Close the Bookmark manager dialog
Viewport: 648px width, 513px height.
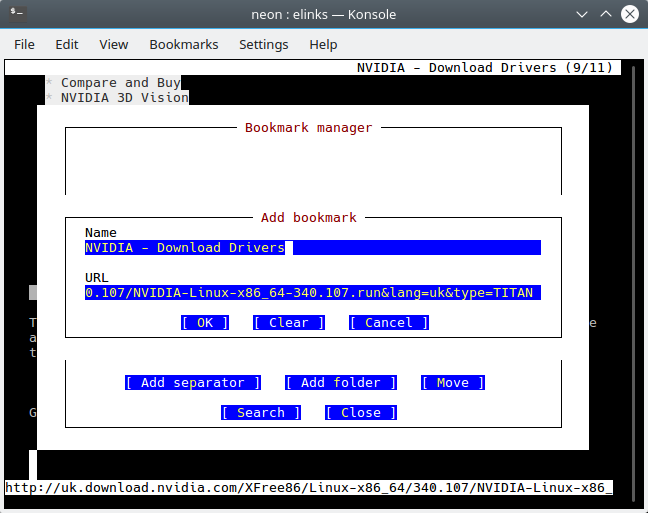coord(361,413)
